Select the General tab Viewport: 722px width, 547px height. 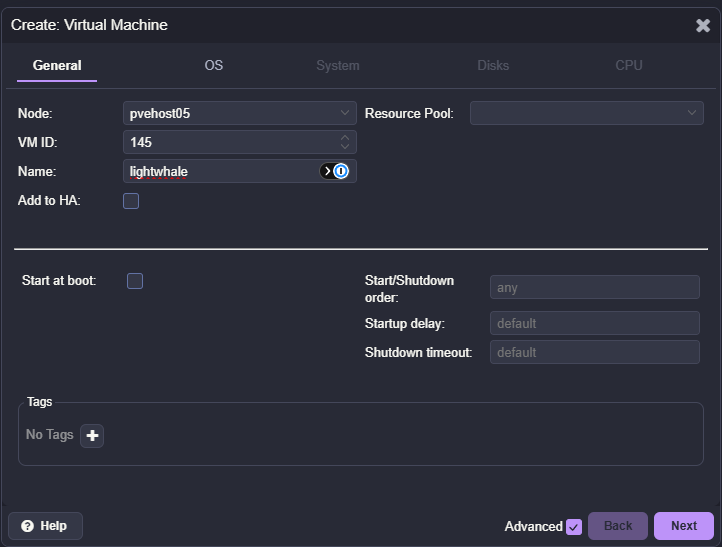pyautogui.click(x=57, y=65)
